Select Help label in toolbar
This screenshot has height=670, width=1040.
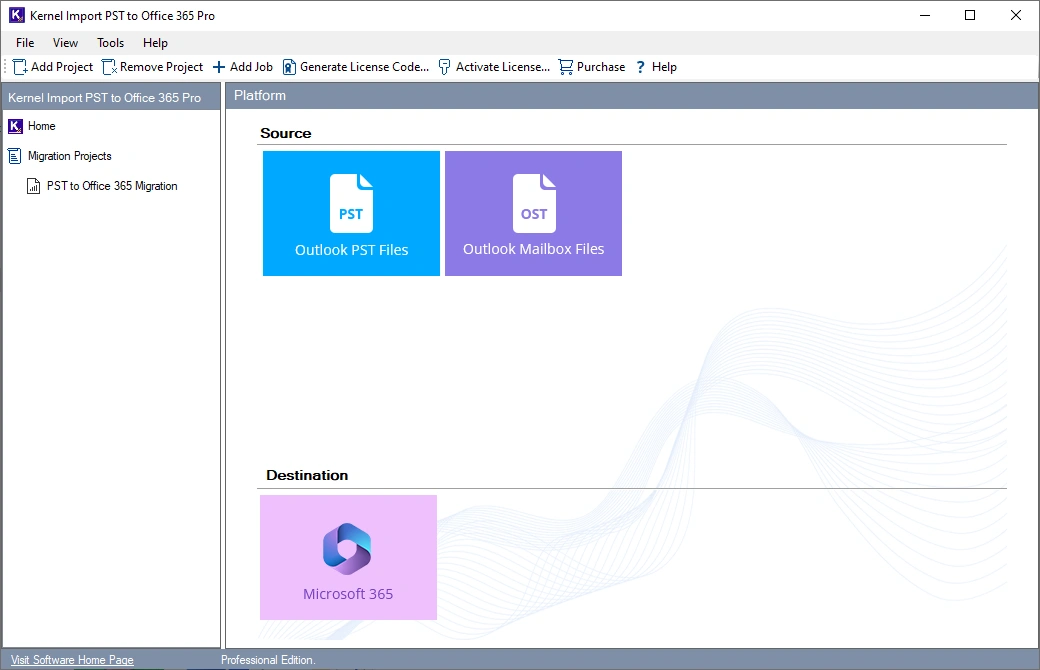664,67
